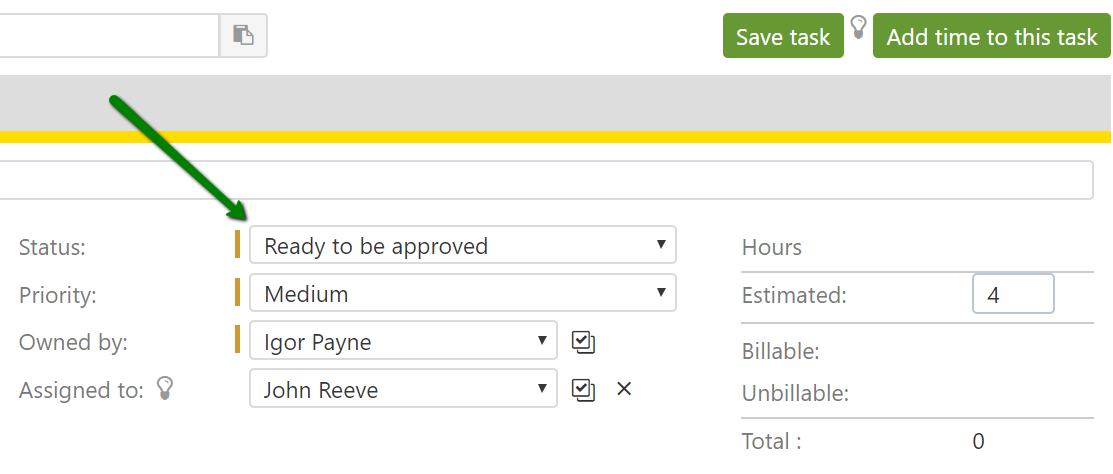The image size is (1113, 474).
Task: Click the lightbulb hint beside Save task
Action: 858,27
